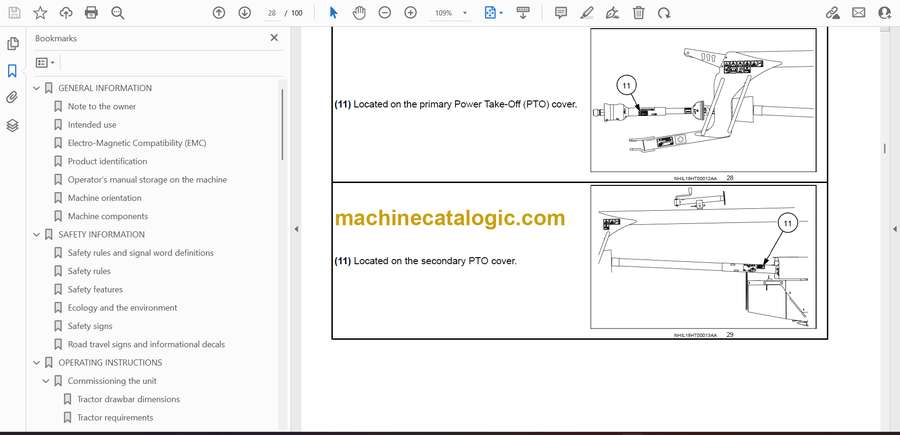Jump to the Safety rules bookmark
This screenshot has height=435, width=900.
tap(89, 271)
